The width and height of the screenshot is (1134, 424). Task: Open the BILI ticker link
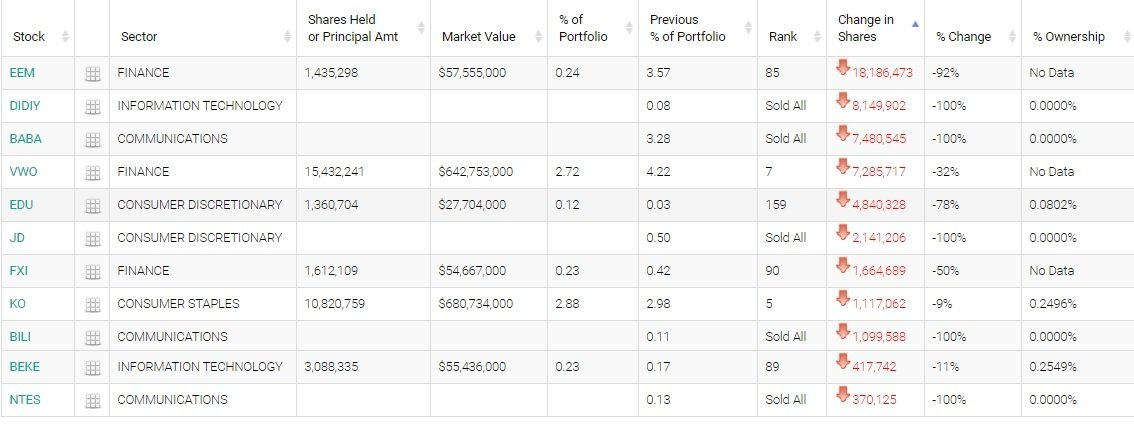click(x=21, y=337)
